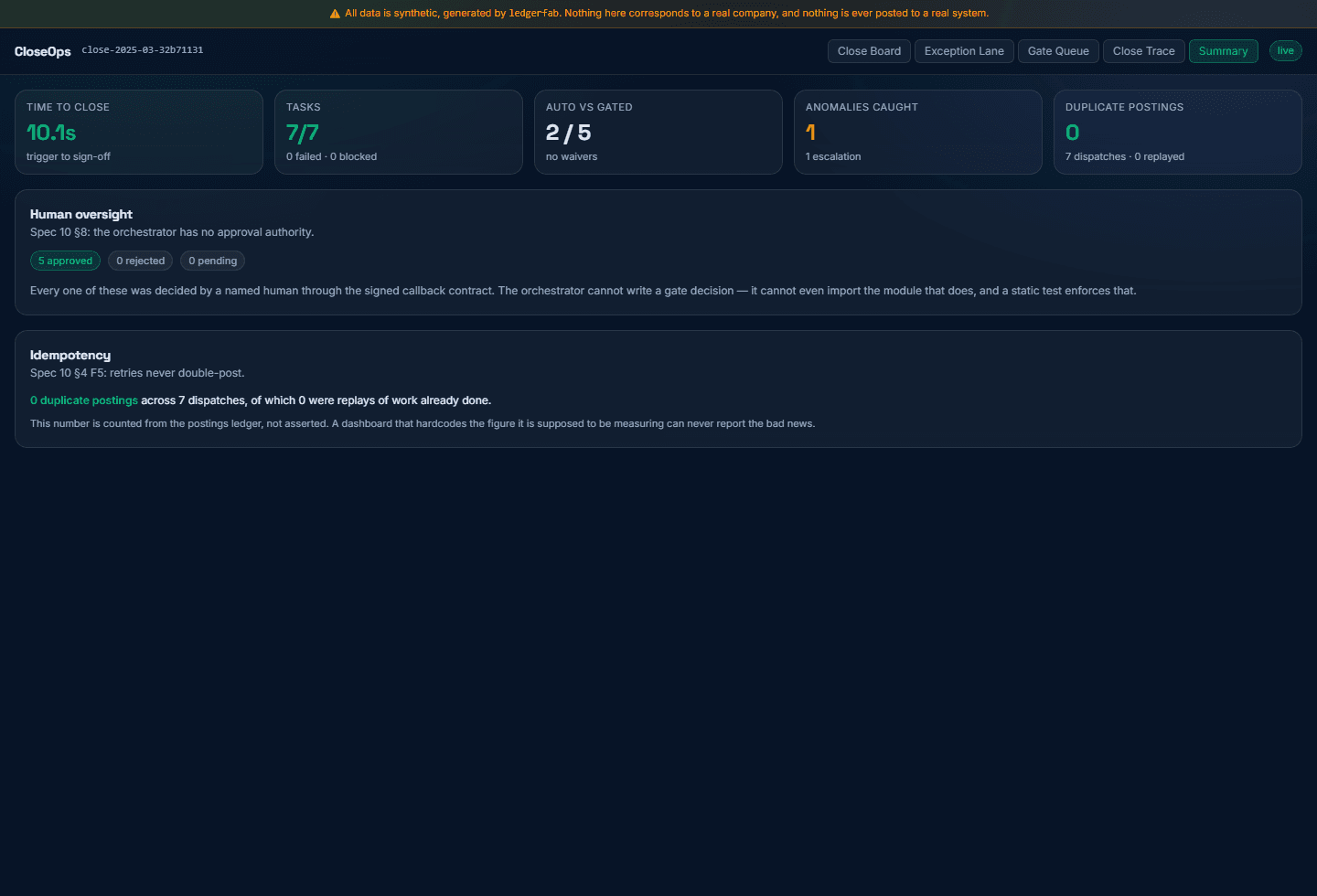Click the CloseOps logo title

(x=42, y=51)
